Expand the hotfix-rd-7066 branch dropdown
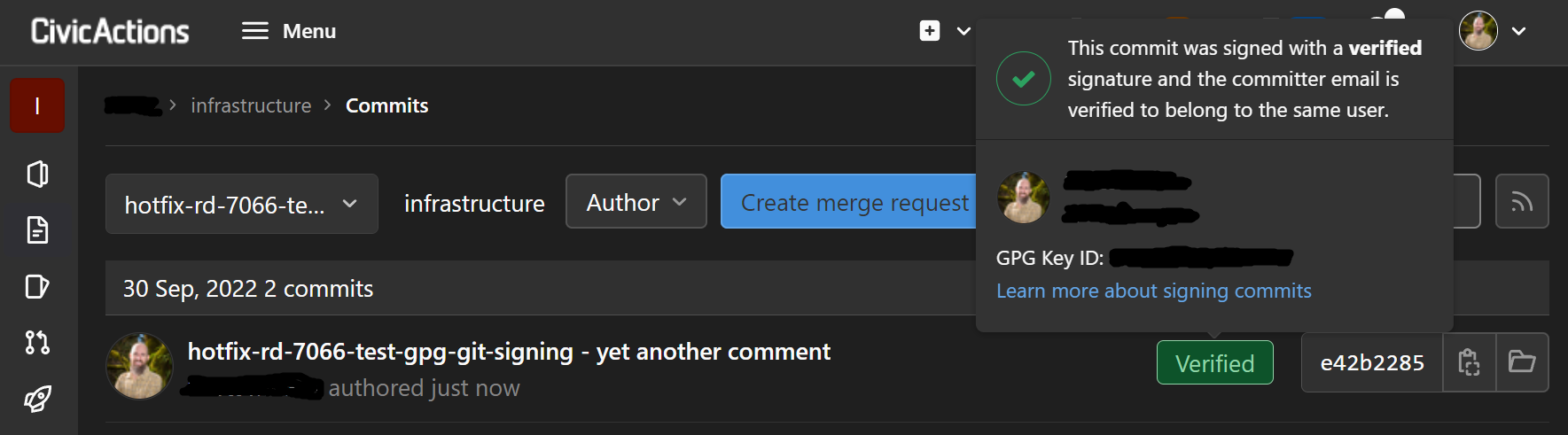Image resolution: width=1568 pixels, height=435 pixels. (x=241, y=204)
